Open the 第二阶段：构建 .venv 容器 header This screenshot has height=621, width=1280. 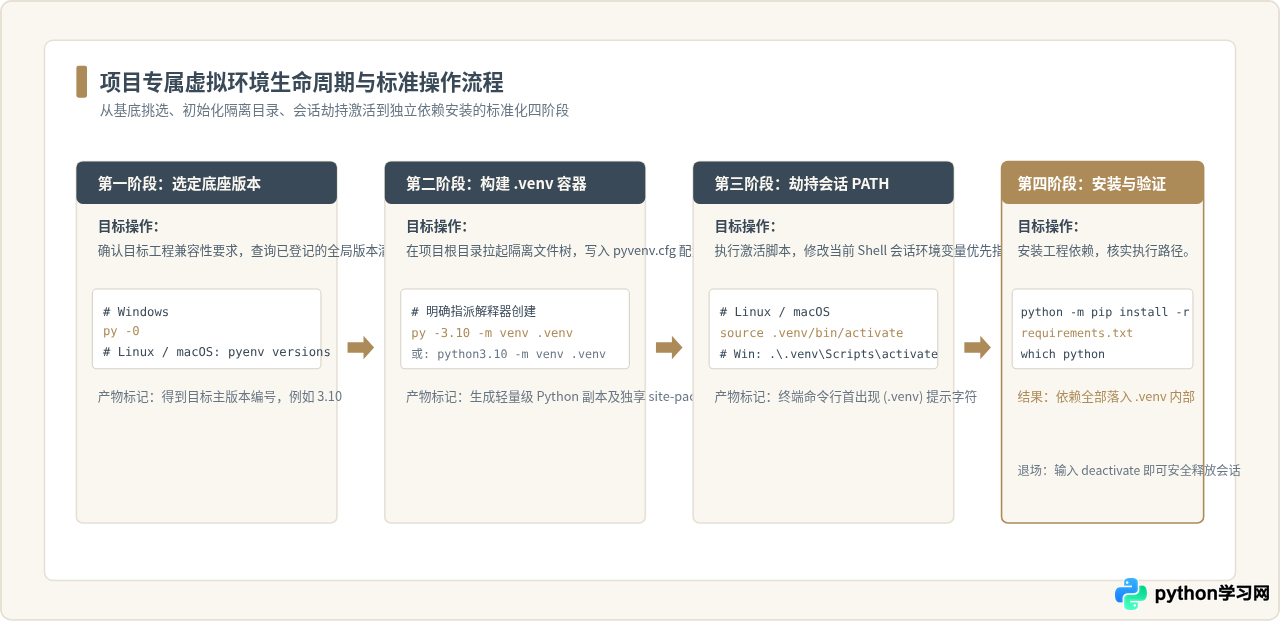(x=515, y=183)
